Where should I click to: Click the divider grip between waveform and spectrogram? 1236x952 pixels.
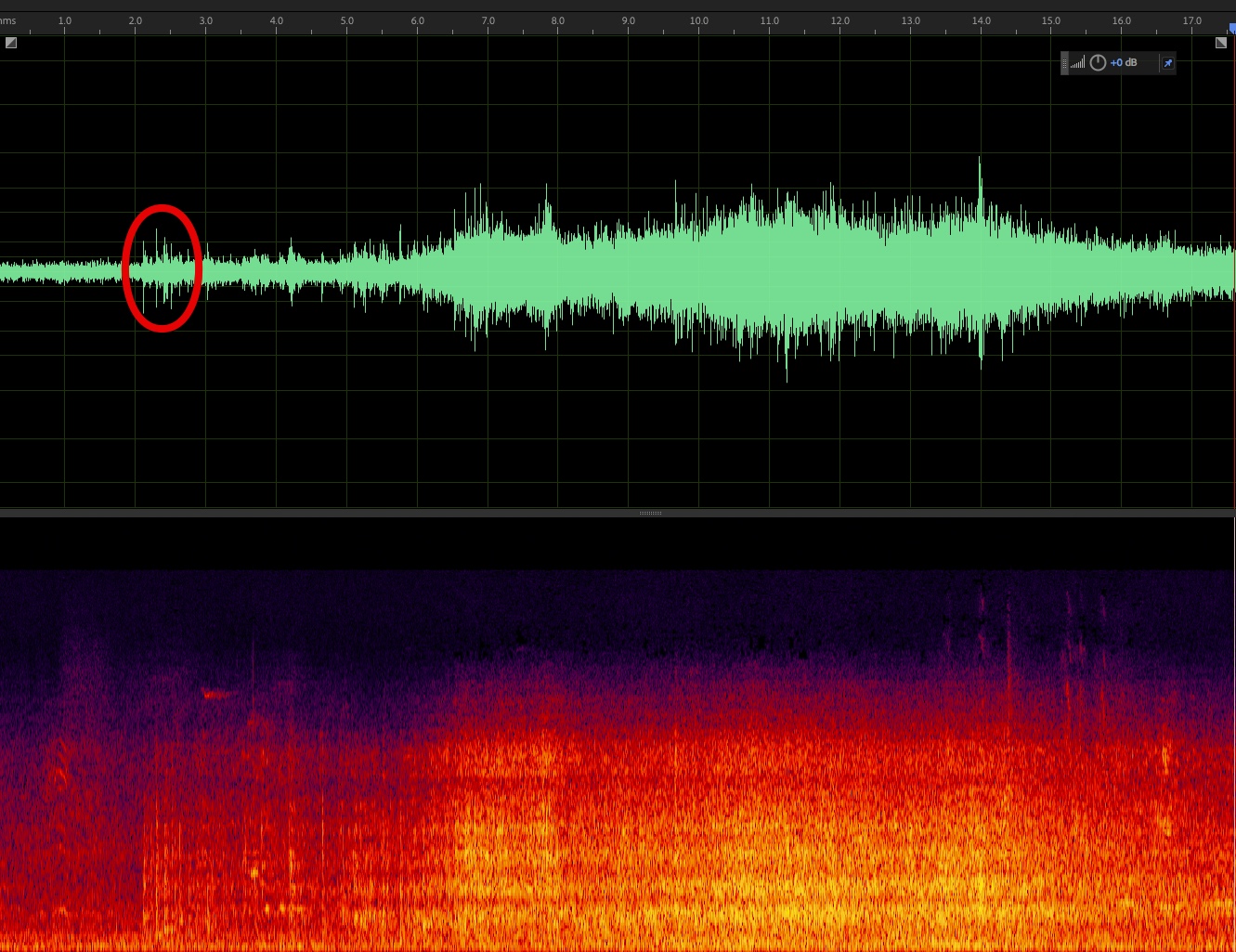point(650,513)
